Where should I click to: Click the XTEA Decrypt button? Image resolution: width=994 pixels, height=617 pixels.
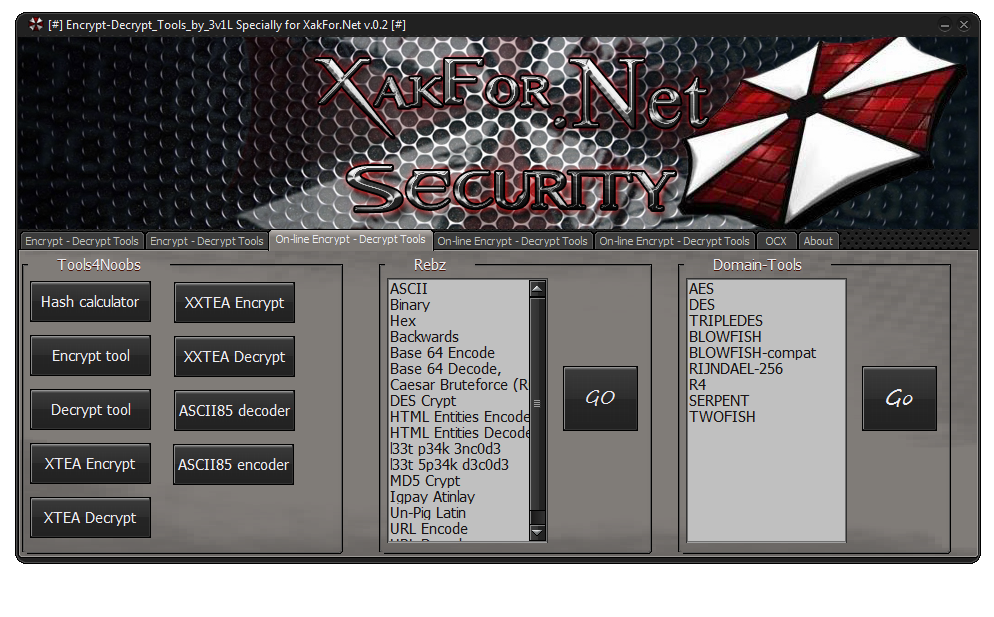(x=90, y=517)
